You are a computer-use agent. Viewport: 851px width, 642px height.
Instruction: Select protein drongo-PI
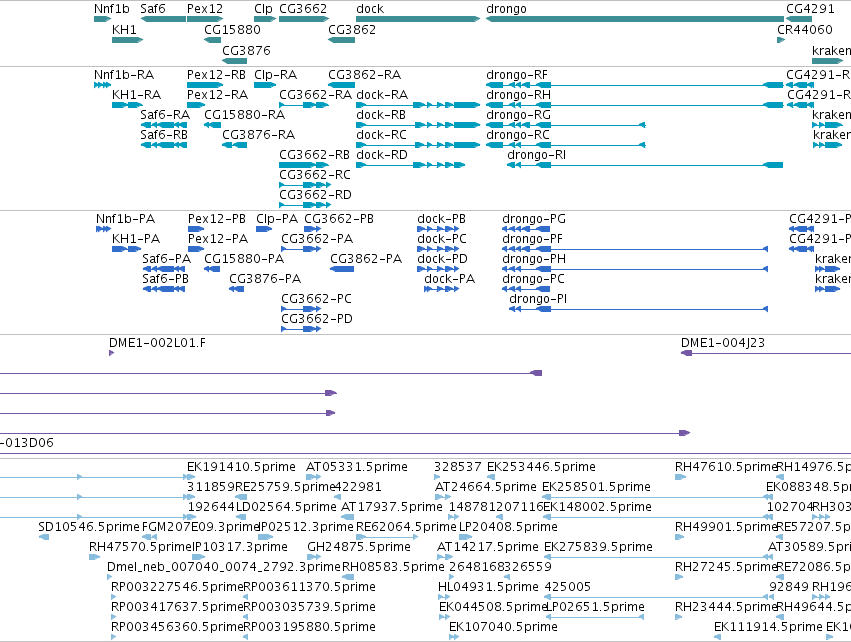(639, 309)
